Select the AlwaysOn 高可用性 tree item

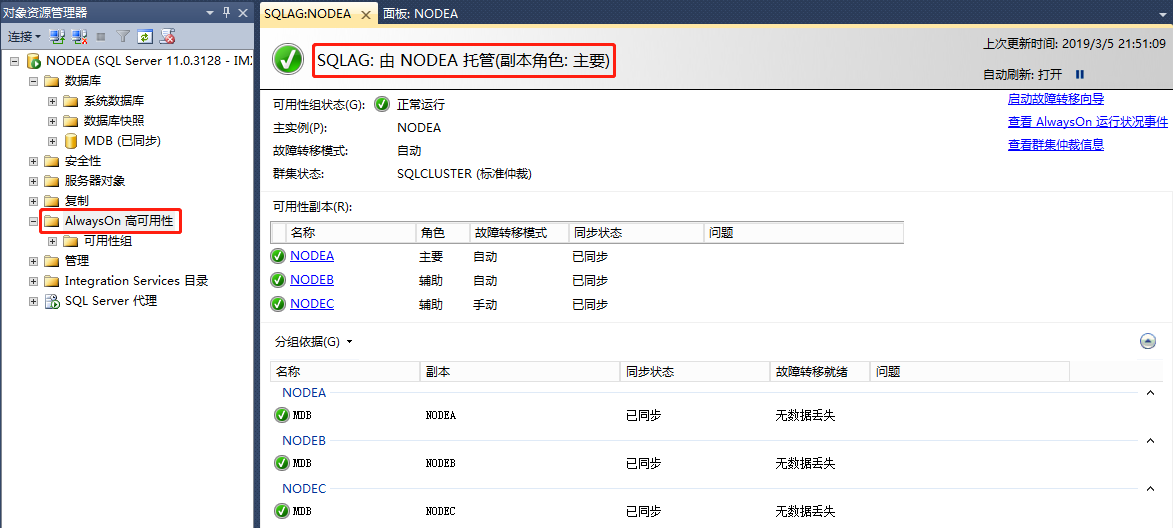118,221
